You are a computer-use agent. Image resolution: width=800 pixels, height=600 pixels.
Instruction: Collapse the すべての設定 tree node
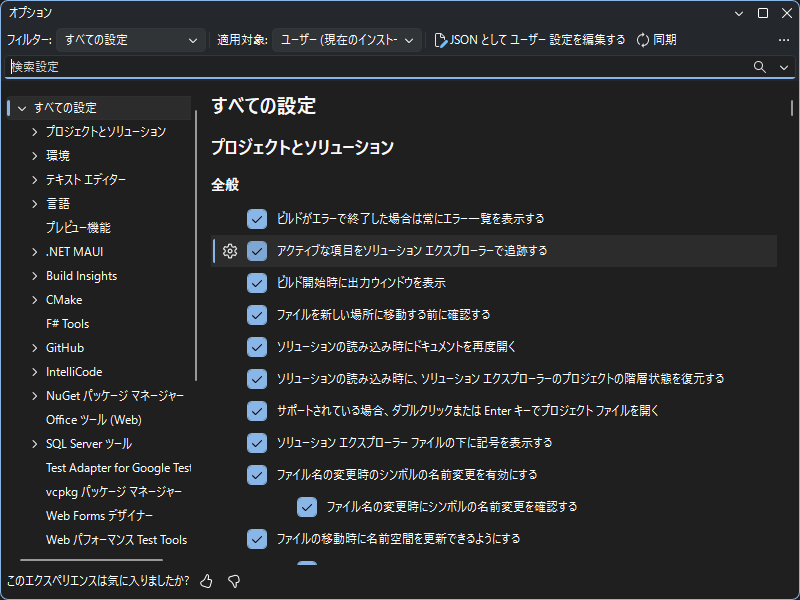coord(22,108)
